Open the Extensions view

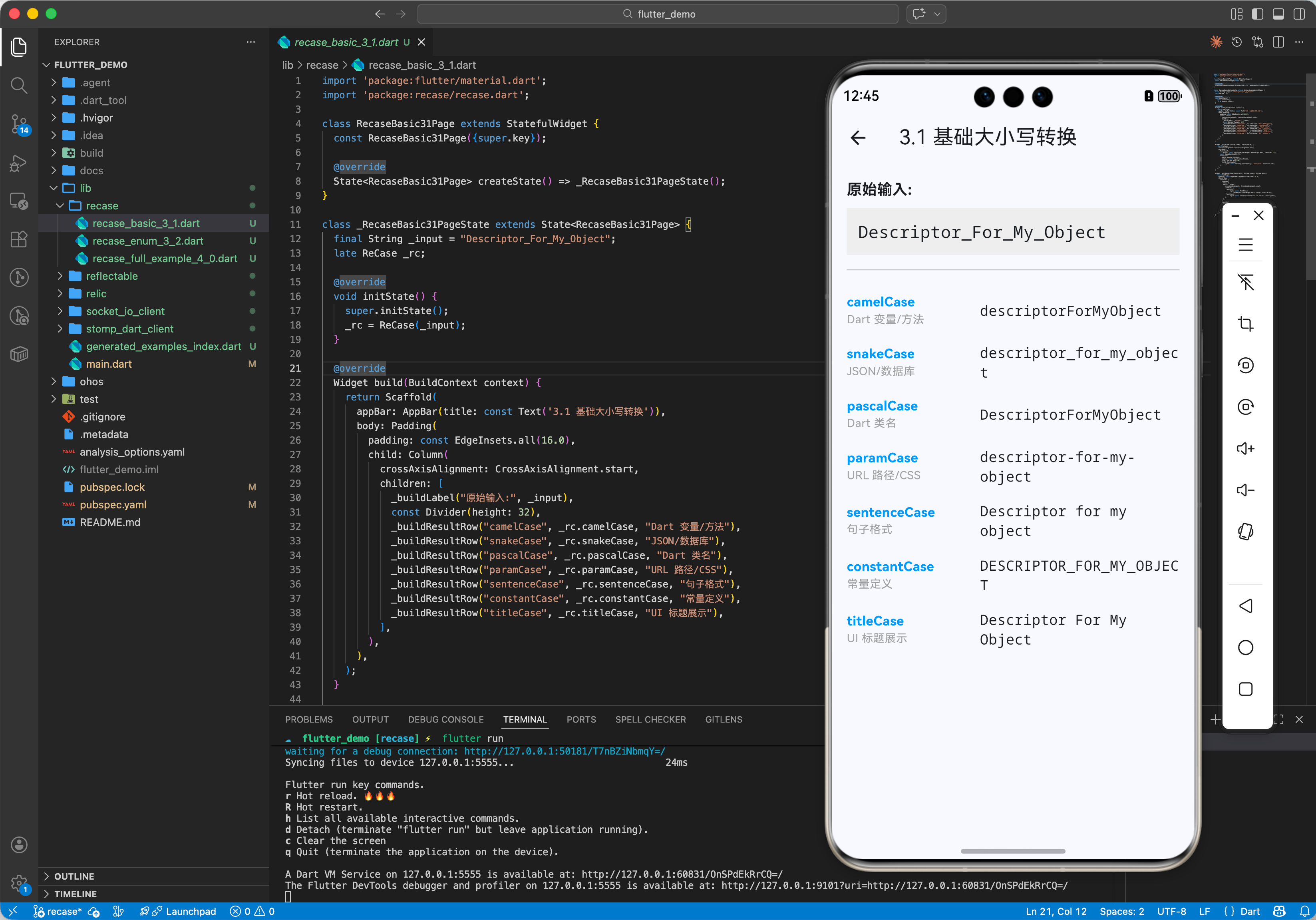[x=19, y=239]
